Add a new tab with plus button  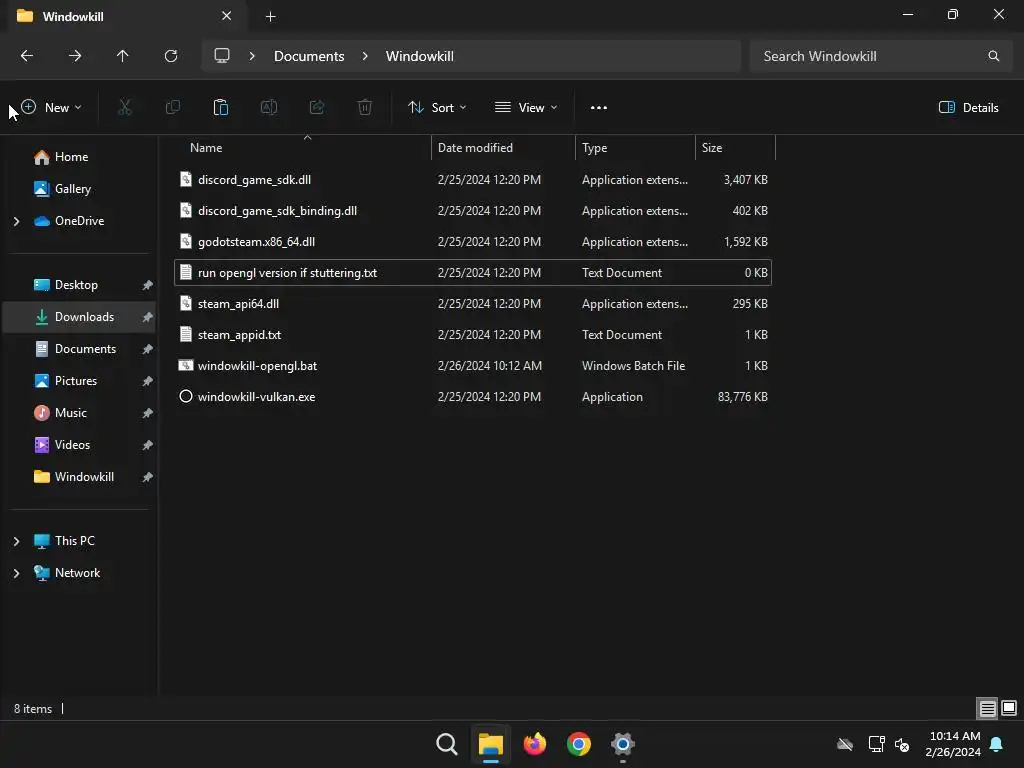[270, 16]
